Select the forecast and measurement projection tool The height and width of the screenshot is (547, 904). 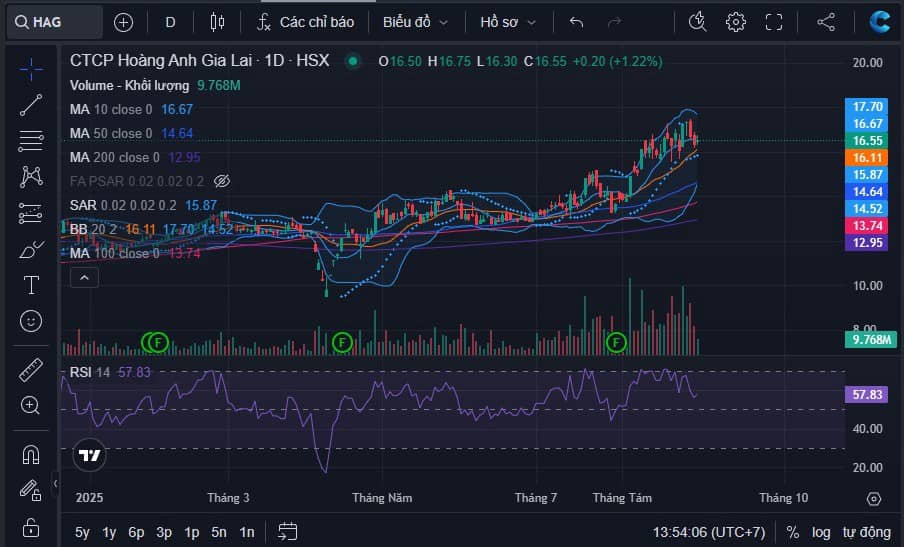pyautogui.click(x=31, y=213)
